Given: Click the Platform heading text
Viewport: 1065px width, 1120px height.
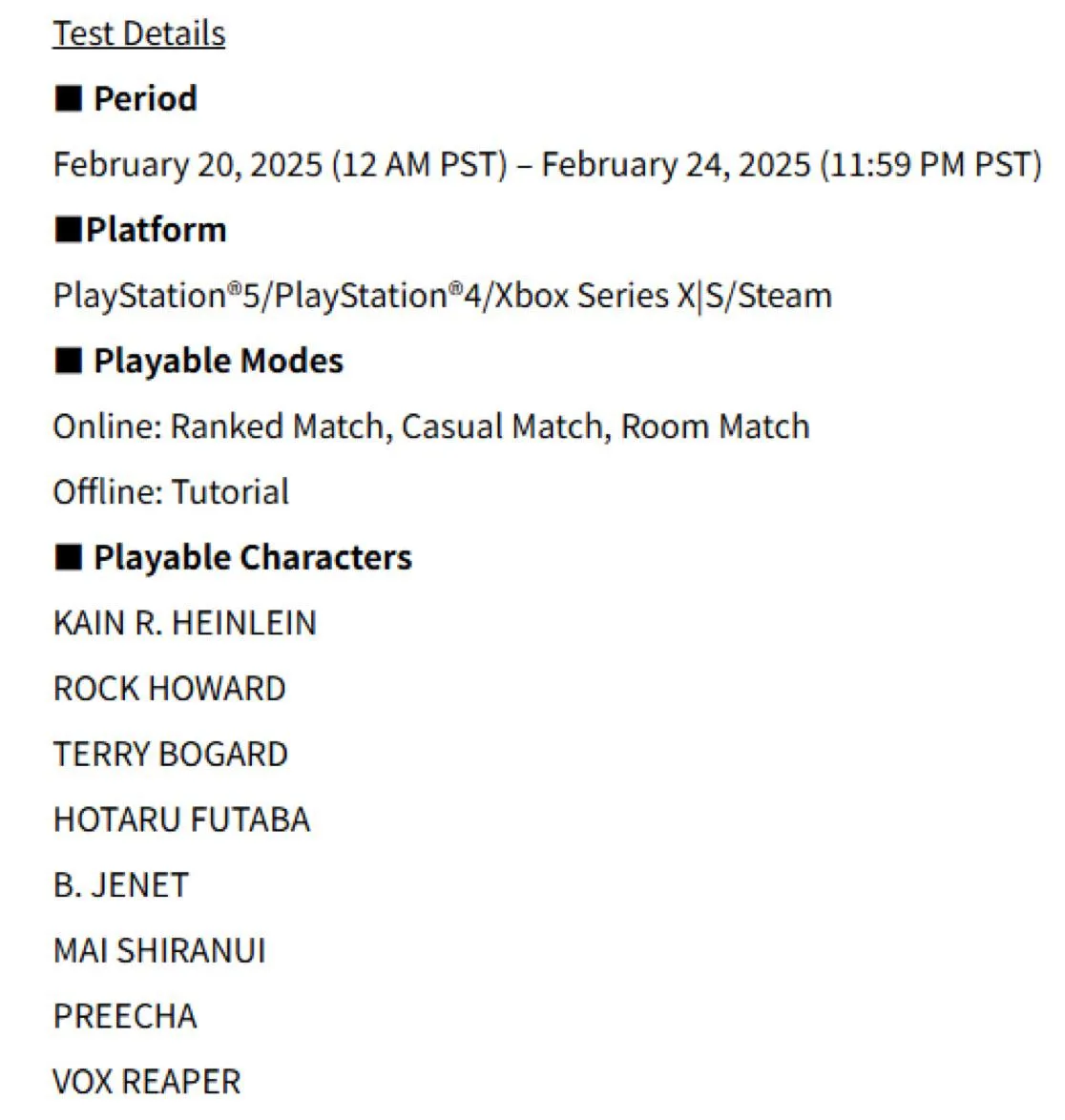Looking at the screenshot, I should tap(157, 230).
